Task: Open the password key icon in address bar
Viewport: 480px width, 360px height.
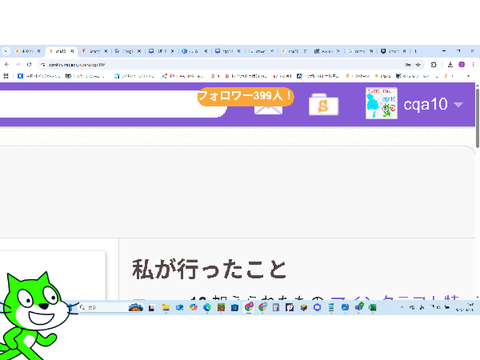Action: pyautogui.click(x=408, y=65)
